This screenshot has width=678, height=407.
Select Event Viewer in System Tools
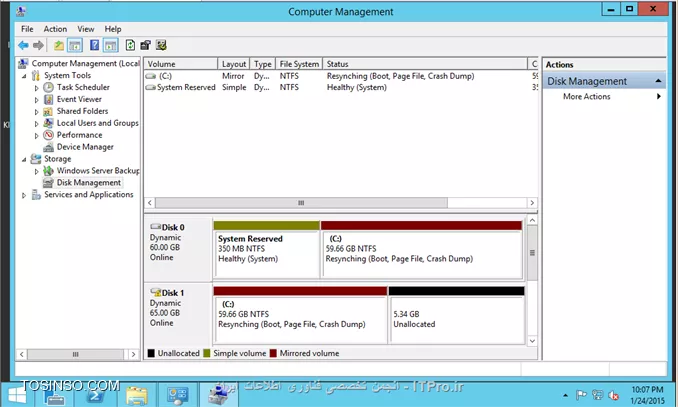[x=78, y=99]
